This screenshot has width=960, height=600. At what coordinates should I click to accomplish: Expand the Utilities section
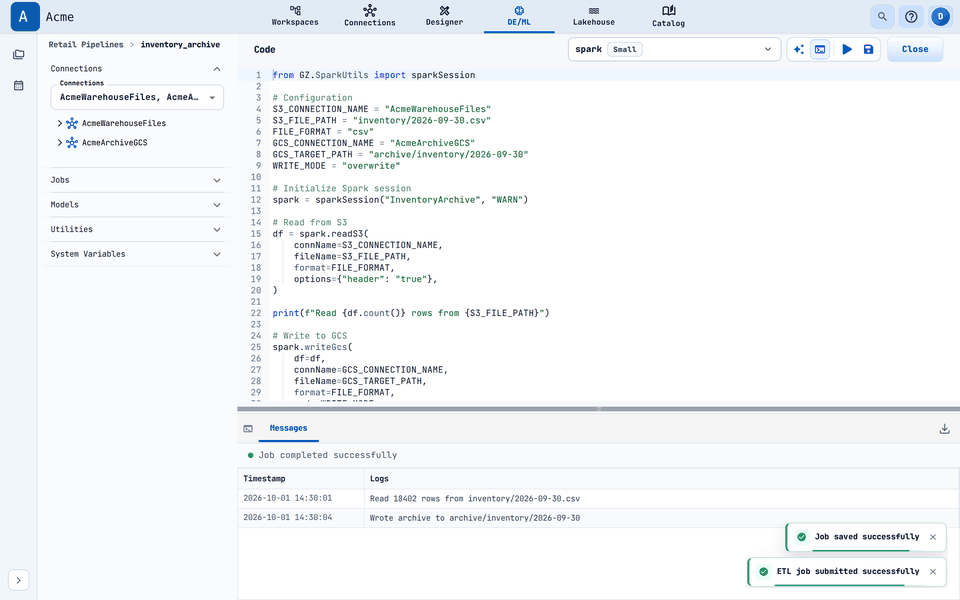tap(137, 229)
